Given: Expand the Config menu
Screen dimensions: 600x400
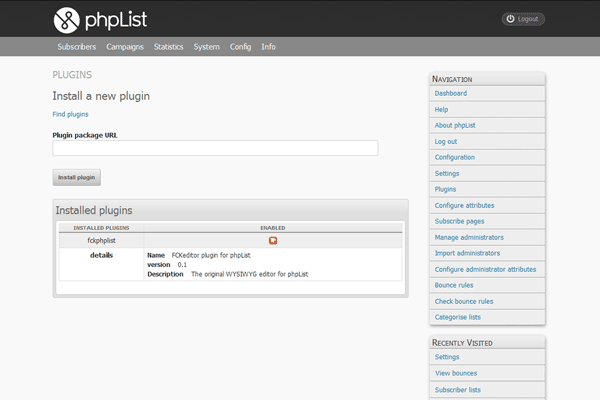Looking at the screenshot, I should point(240,47).
